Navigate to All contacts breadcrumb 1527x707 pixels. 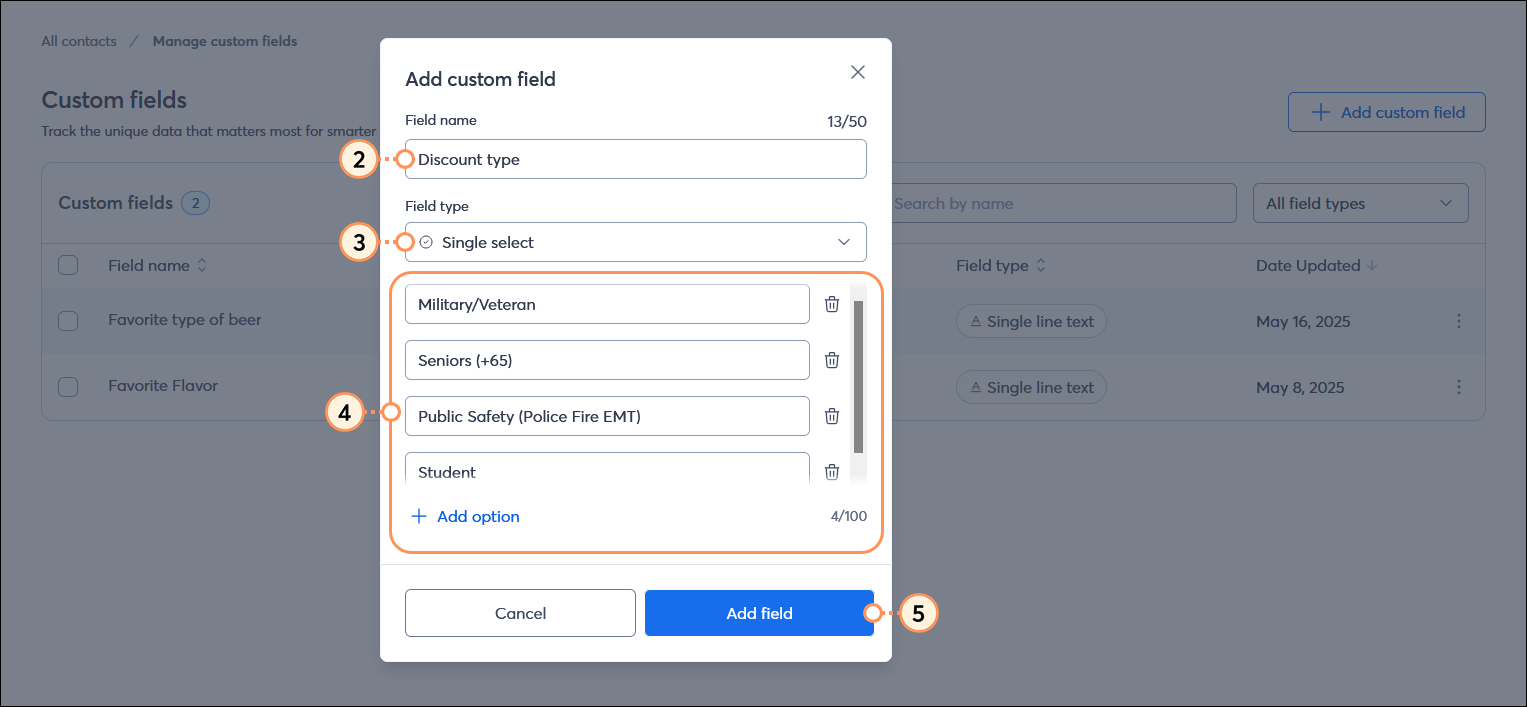[78, 40]
